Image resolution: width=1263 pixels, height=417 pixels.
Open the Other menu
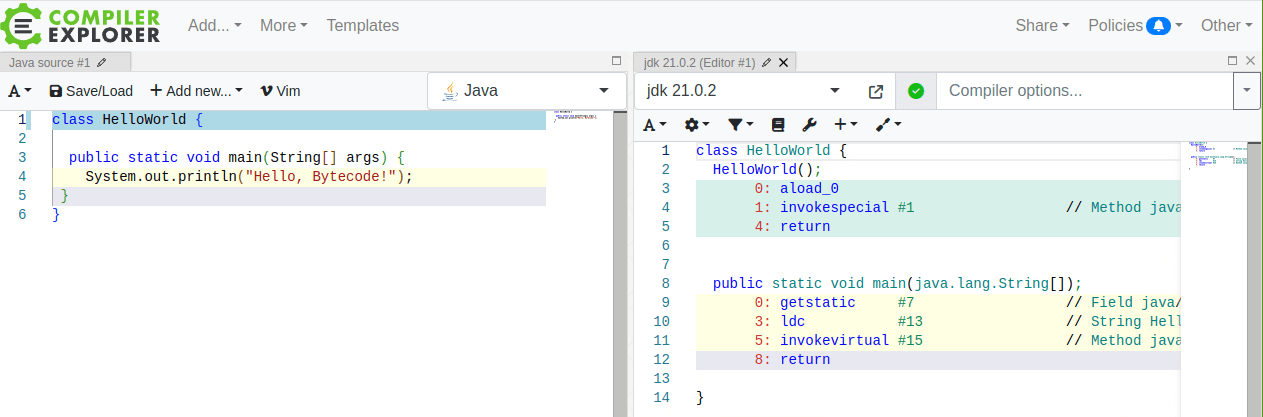[x=1226, y=25]
